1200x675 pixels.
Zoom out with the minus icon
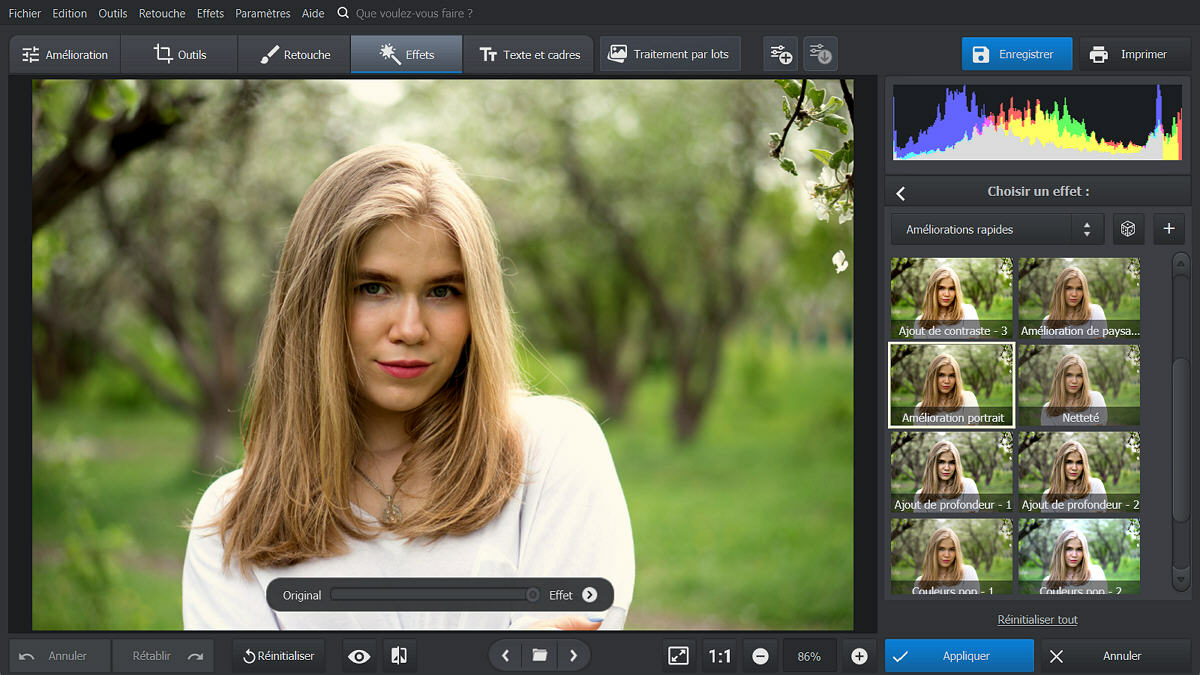tap(760, 656)
